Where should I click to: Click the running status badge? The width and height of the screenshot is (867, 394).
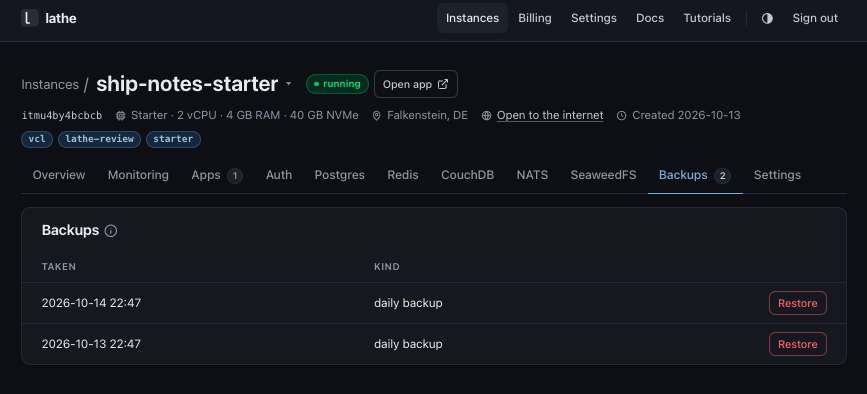[x=337, y=84]
